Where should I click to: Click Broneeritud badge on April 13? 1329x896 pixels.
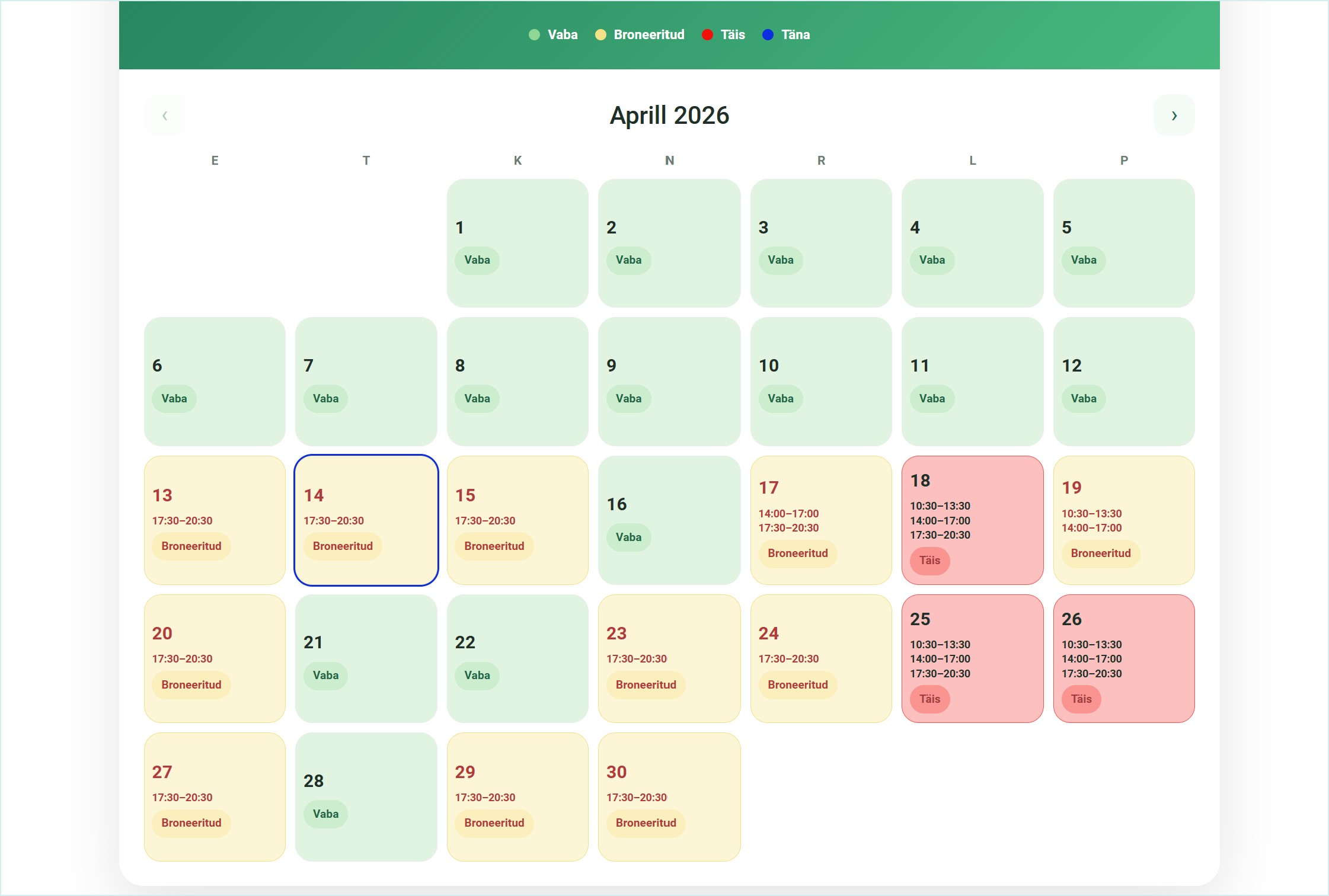191,546
